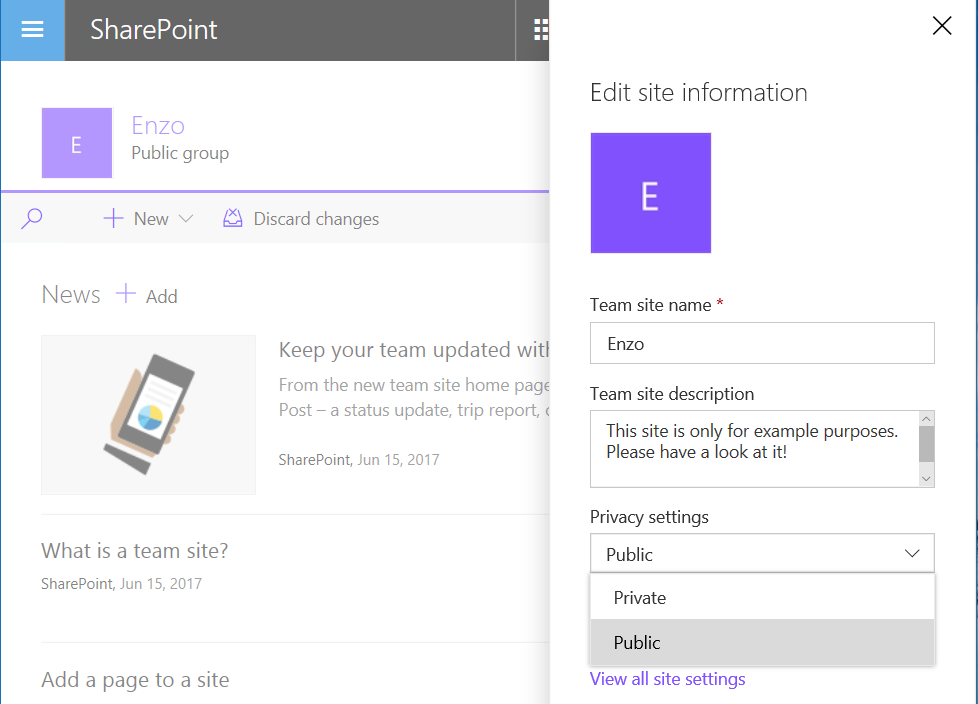Collapse the Privacy settings dropdown
This screenshot has width=978, height=704.
point(911,553)
